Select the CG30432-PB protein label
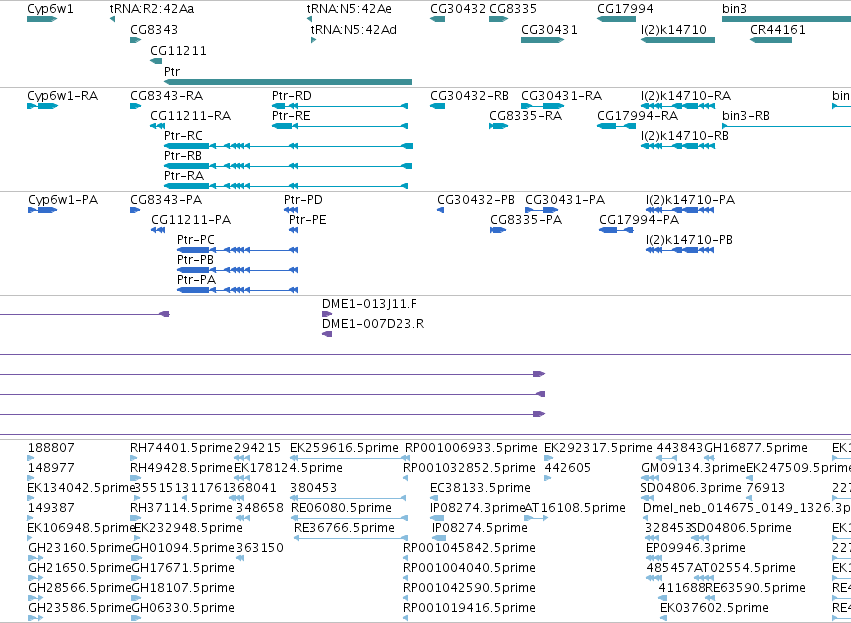The width and height of the screenshot is (851, 623). pos(476,200)
